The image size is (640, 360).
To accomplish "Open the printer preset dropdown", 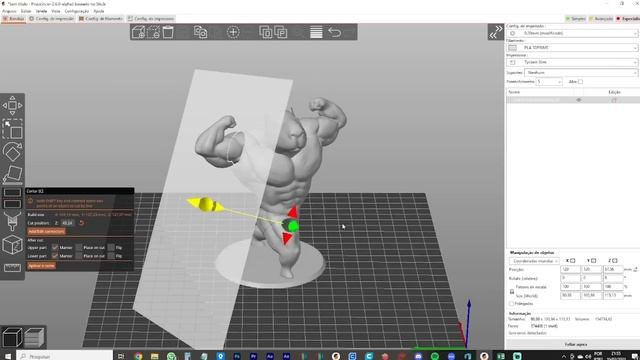I will pos(572,62).
